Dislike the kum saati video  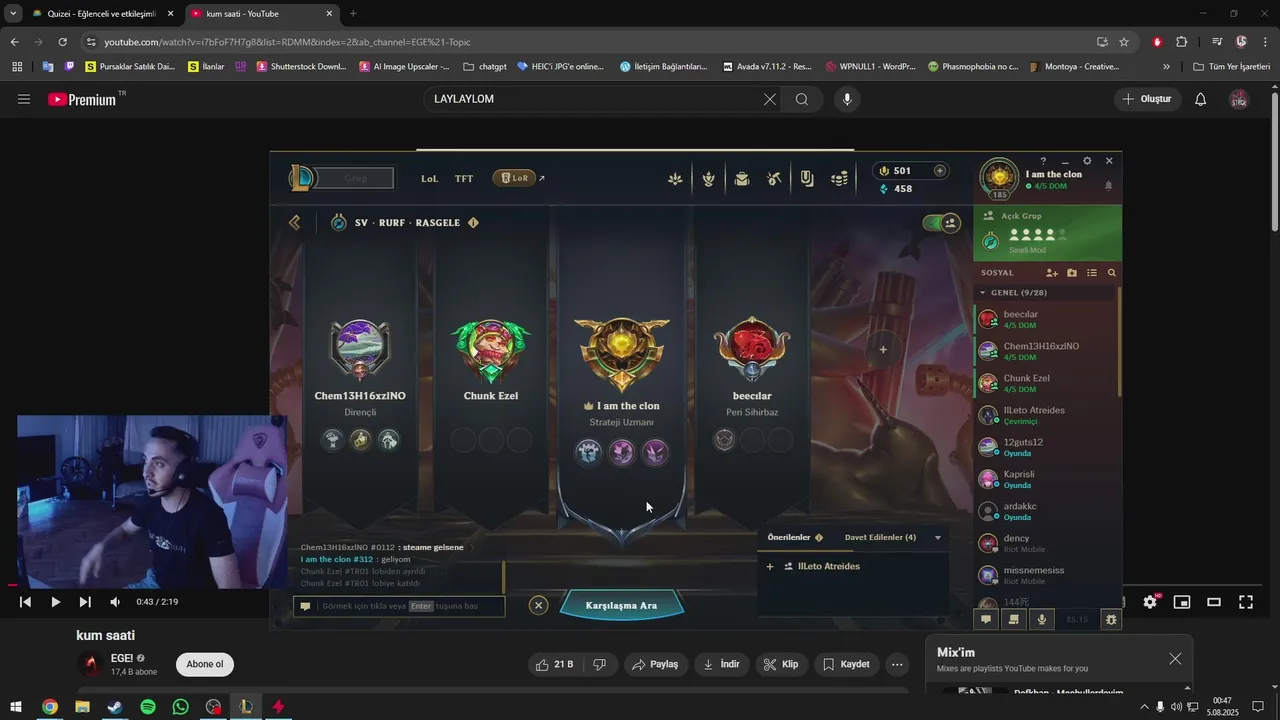[x=600, y=664]
